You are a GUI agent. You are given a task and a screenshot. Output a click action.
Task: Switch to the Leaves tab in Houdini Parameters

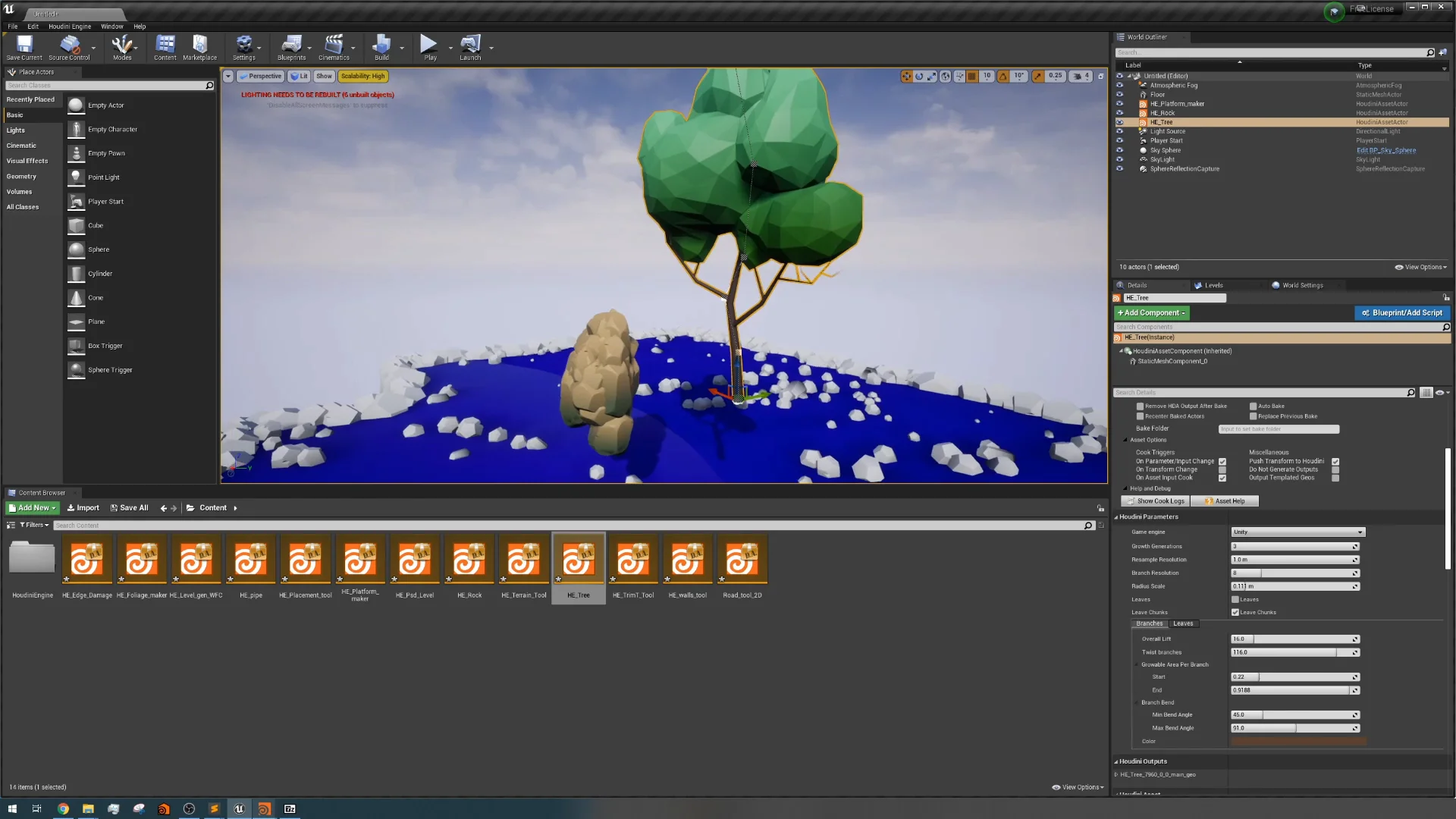click(1183, 623)
